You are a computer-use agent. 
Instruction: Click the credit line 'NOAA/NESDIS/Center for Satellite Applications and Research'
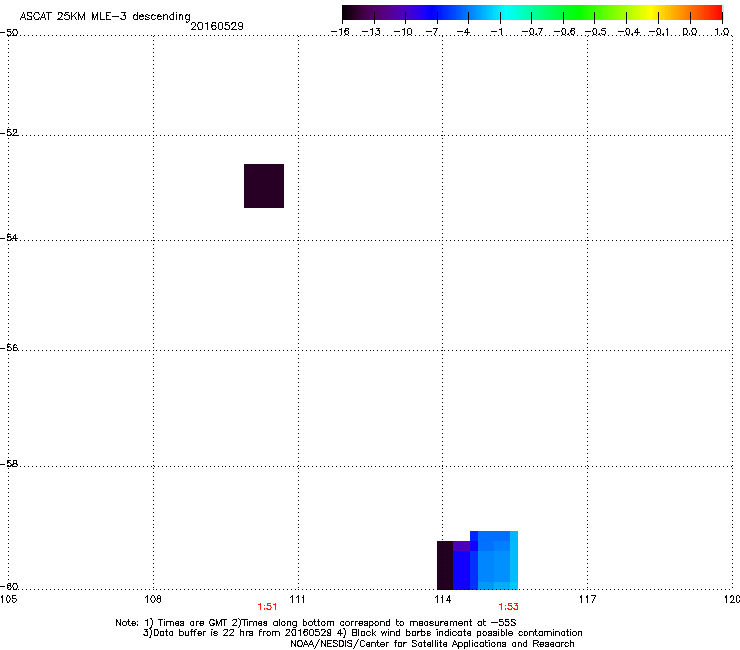432,644
